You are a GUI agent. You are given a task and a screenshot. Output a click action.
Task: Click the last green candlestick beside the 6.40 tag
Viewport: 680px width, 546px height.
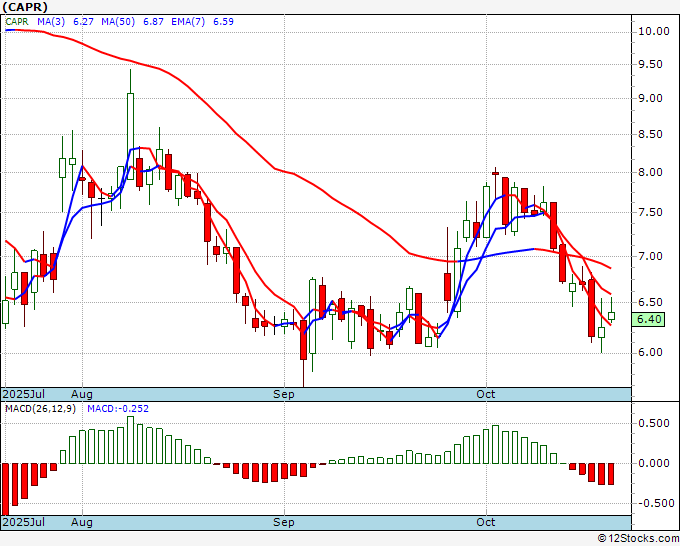pos(611,316)
